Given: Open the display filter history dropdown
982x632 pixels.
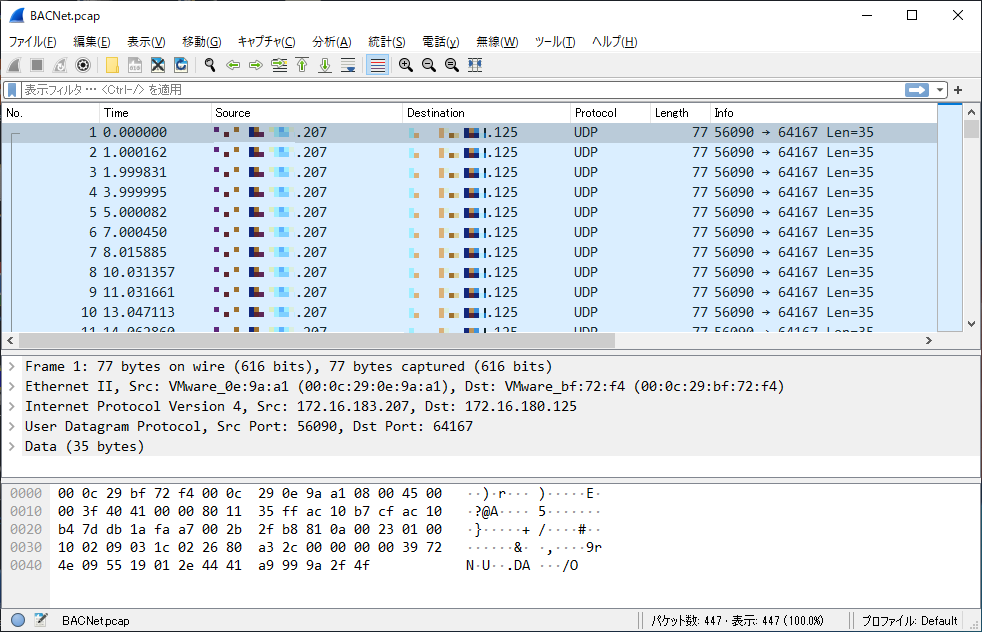Looking at the screenshot, I should click(939, 90).
